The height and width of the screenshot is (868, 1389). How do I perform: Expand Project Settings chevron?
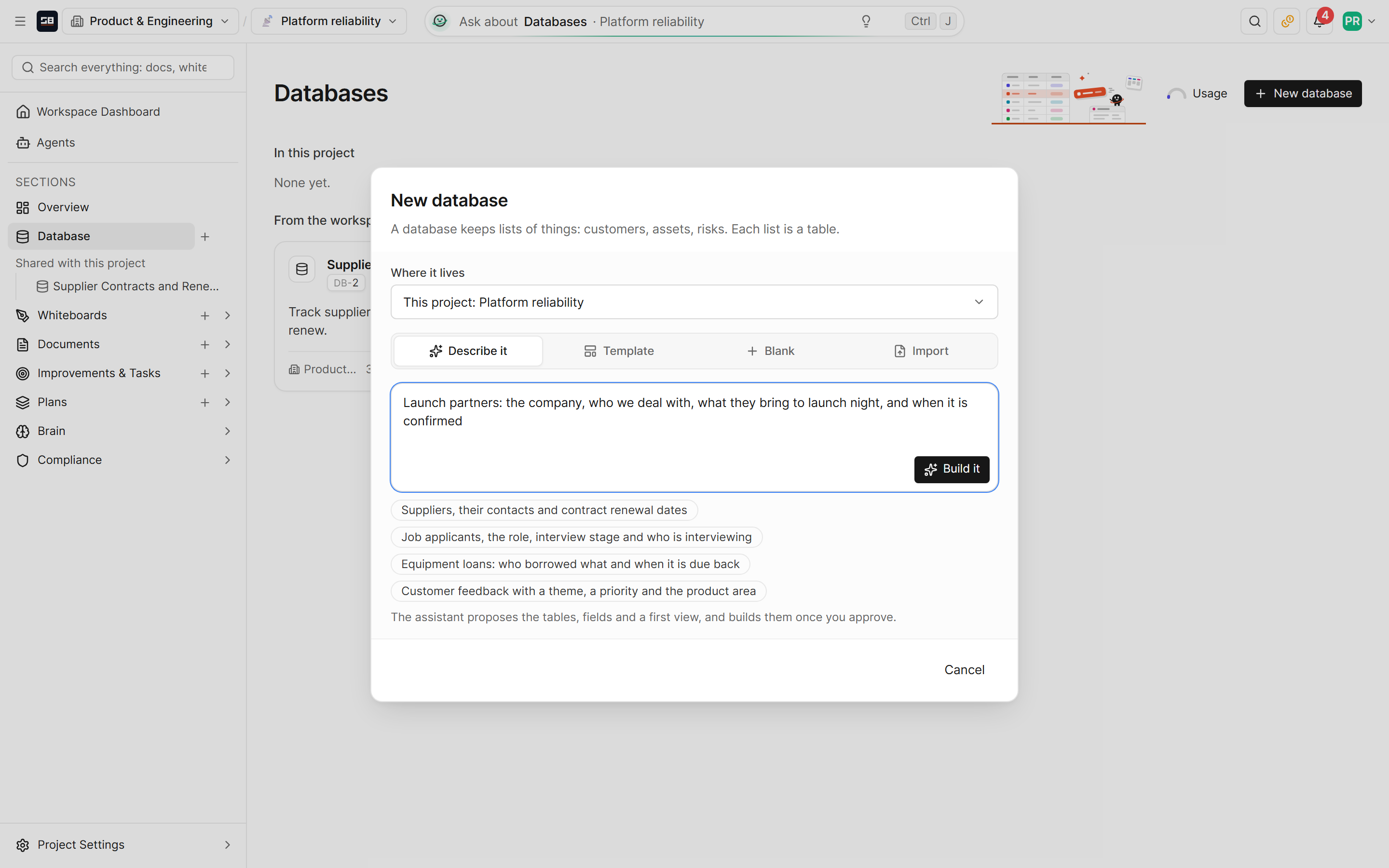pyautogui.click(x=227, y=844)
